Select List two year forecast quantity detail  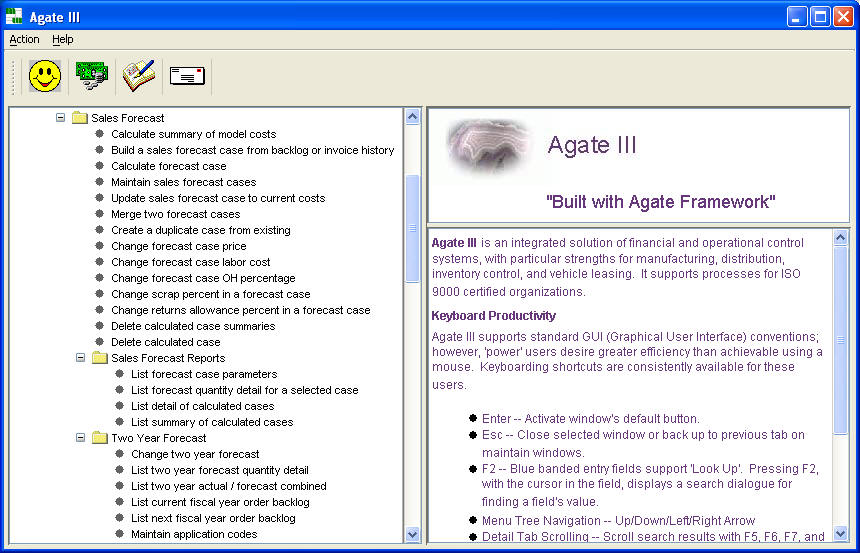pos(219,470)
